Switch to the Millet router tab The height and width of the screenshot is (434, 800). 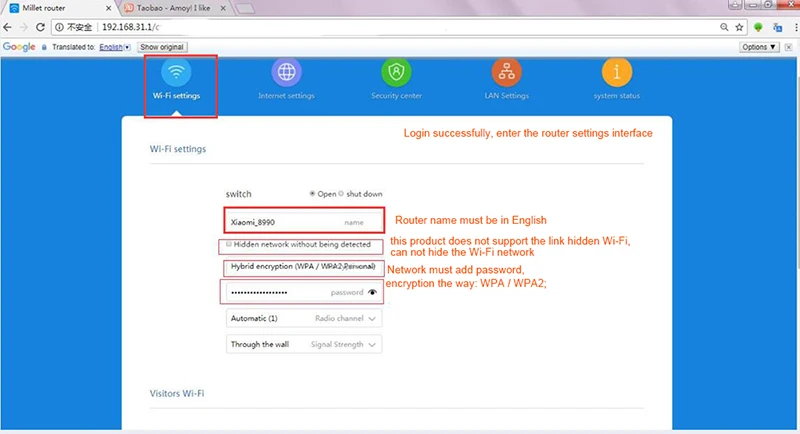click(60, 8)
